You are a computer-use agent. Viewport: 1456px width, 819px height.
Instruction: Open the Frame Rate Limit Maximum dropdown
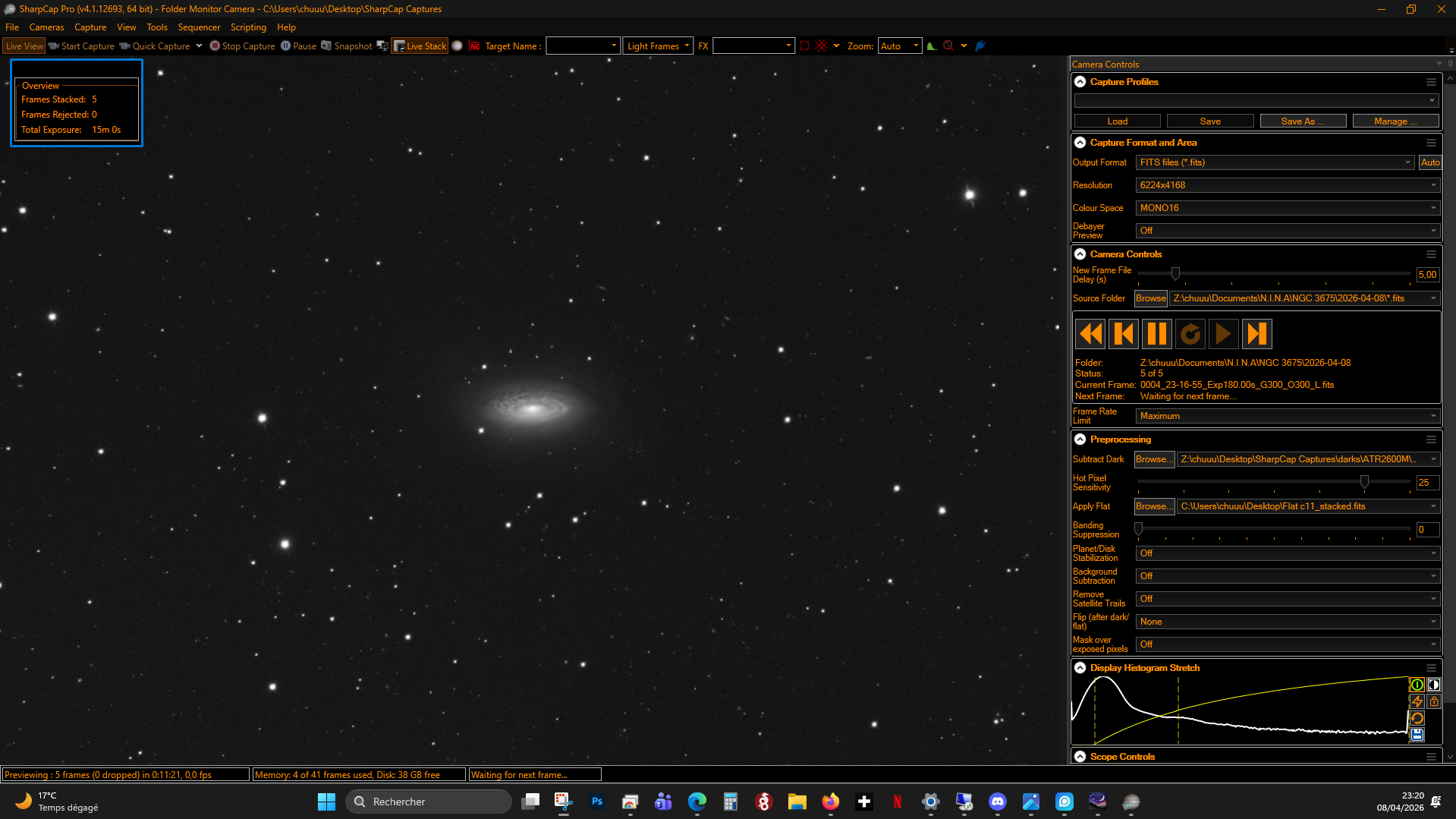point(1288,416)
